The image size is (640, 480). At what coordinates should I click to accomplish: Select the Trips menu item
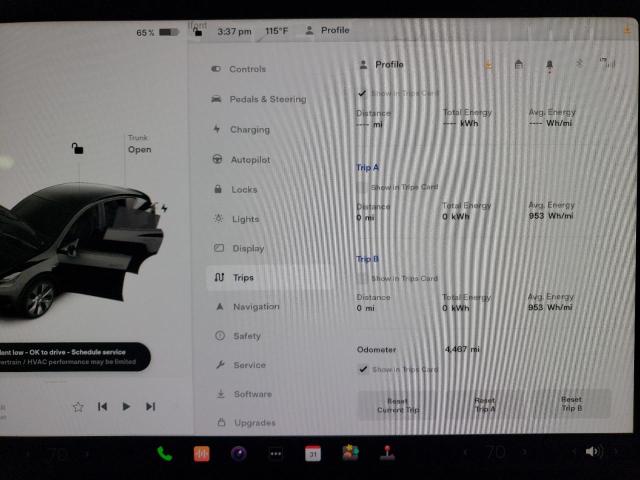pyautogui.click(x=269, y=278)
